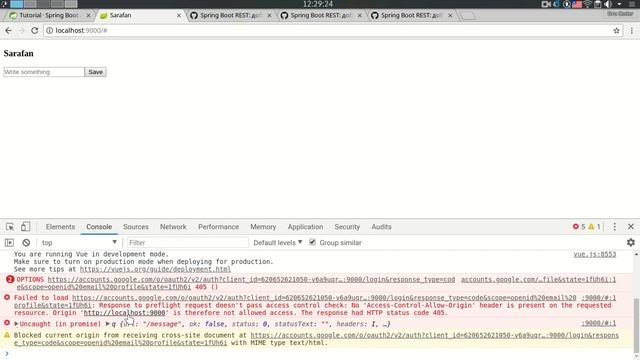Reload the localhost page
Image resolution: width=640 pixels, height=360 pixels.
[35, 31]
